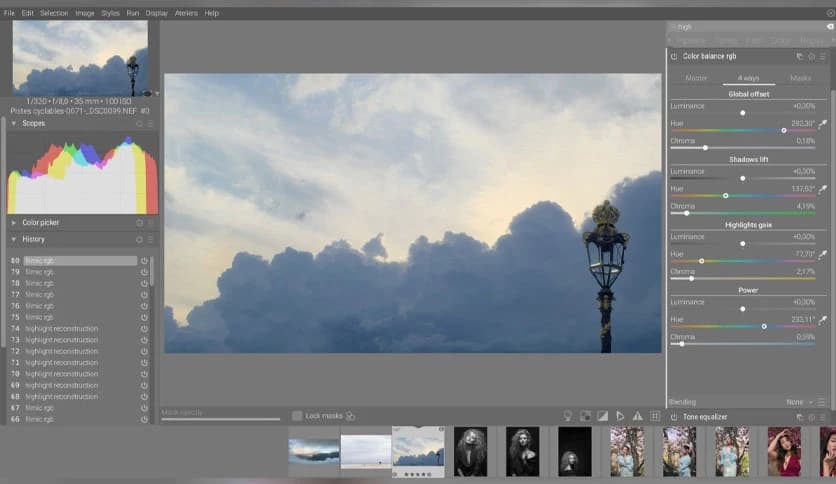
Task: Click the overexposure warning triangle icon
Action: 637,416
